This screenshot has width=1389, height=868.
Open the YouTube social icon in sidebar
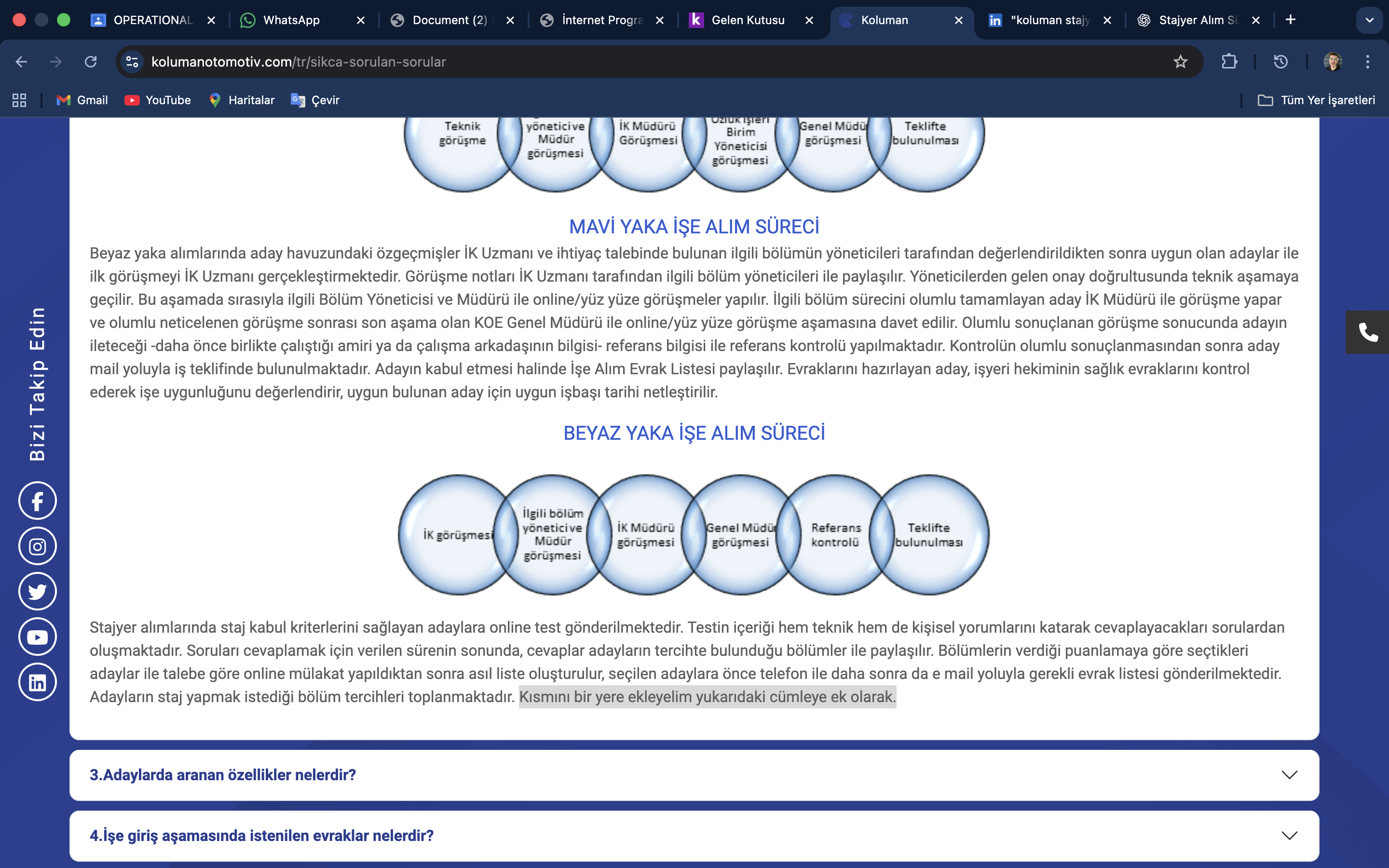[x=37, y=637]
